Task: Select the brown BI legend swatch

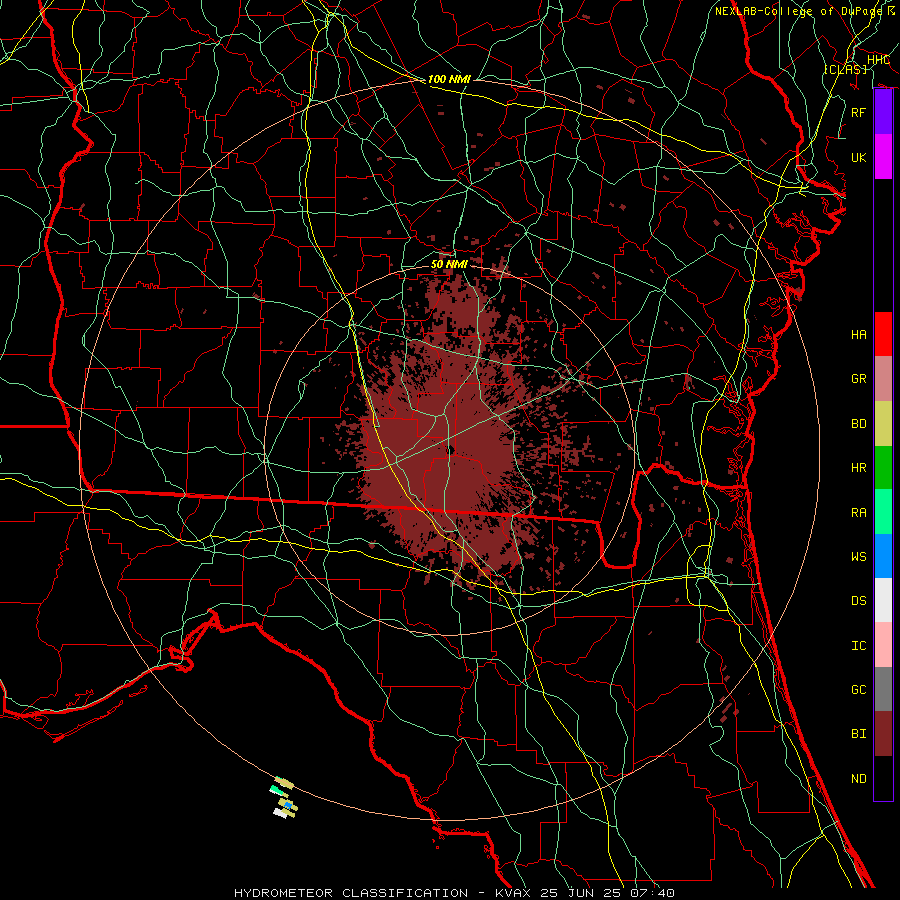Action: pos(883,734)
